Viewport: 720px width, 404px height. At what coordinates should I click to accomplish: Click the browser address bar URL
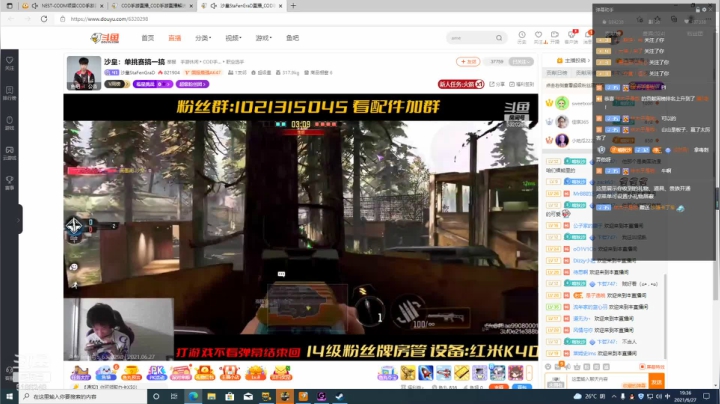pyautogui.click(x=109, y=19)
